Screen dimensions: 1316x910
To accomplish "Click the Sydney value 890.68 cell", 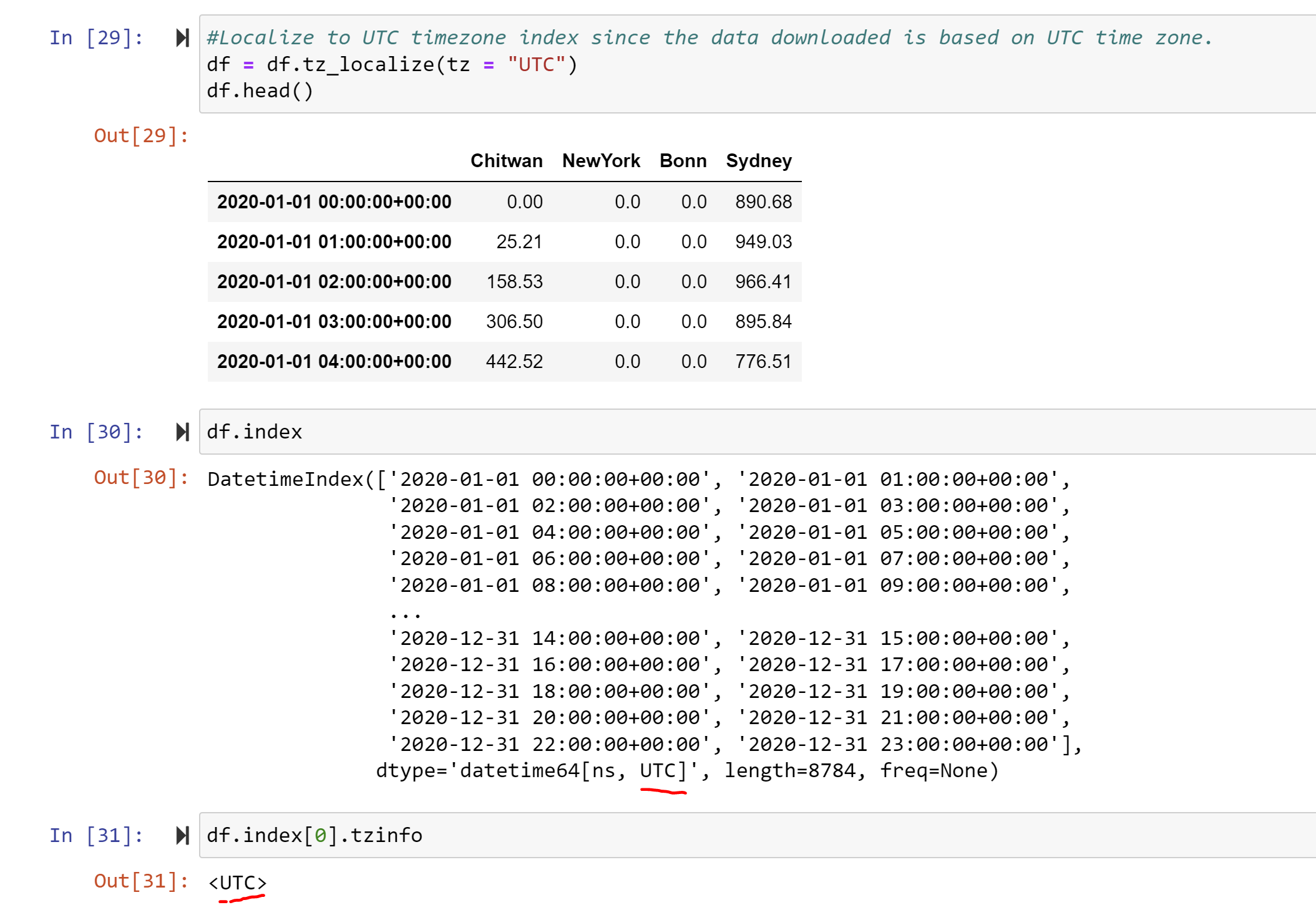I will tap(763, 202).
